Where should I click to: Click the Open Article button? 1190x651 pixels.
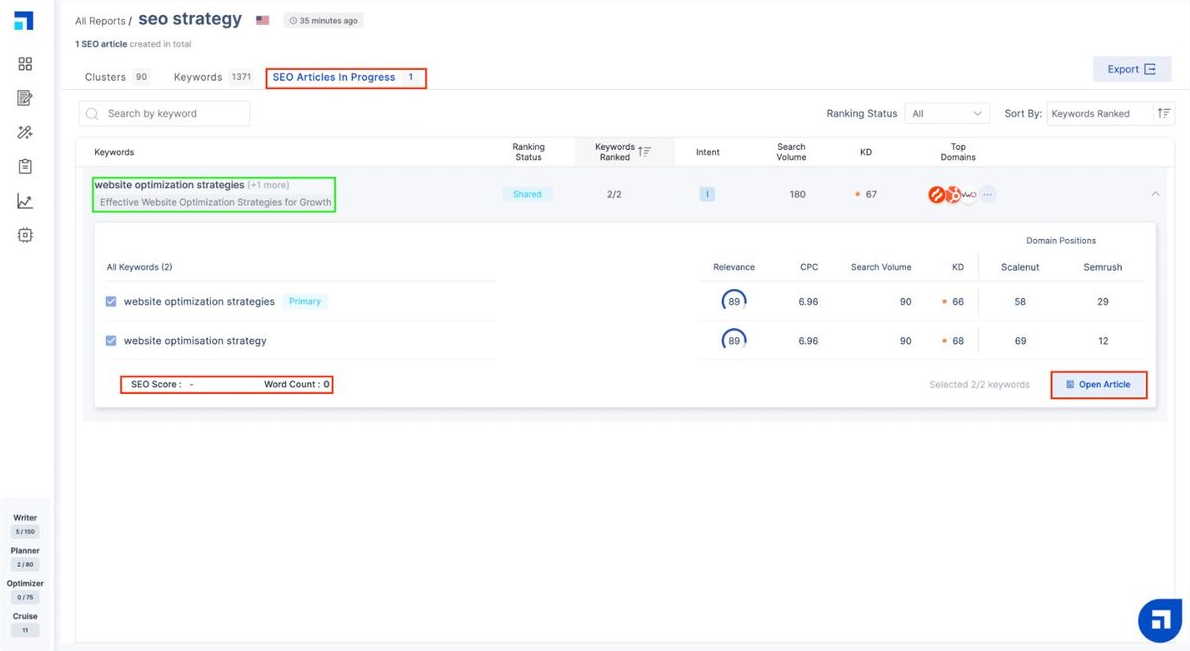1098,385
